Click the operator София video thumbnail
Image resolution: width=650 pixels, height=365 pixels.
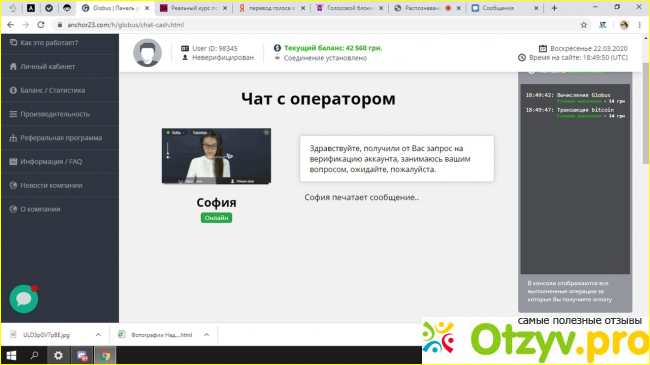[216, 156]
